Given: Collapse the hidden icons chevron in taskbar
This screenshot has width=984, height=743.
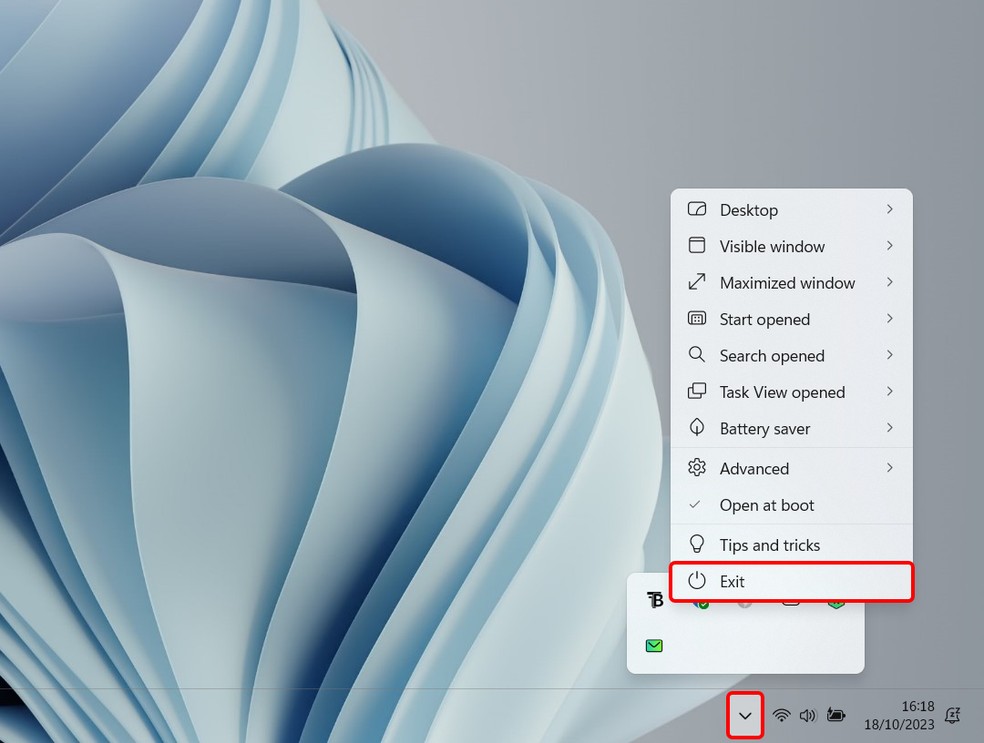Looking at the screenshot, I should [x=745, y=715].
